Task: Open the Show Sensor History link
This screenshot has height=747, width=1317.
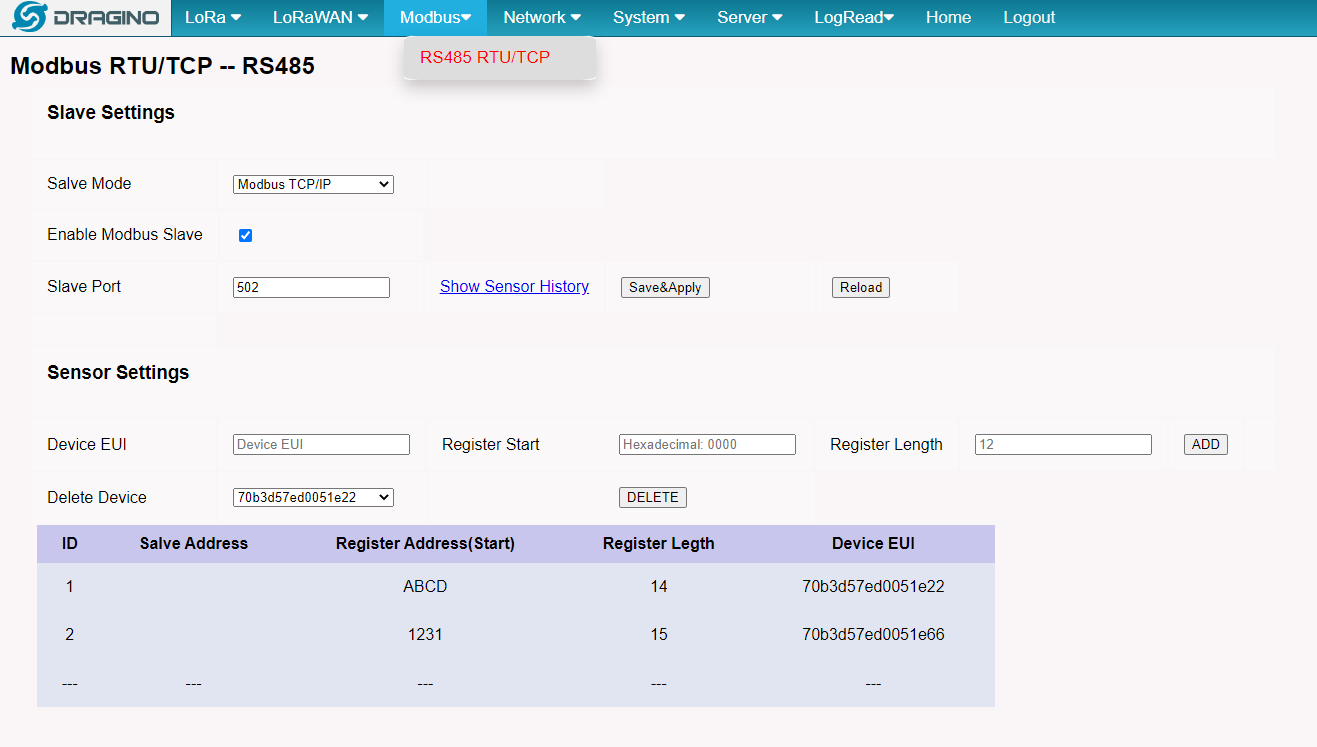Action: pyautogui.click(x=514, y=287)
